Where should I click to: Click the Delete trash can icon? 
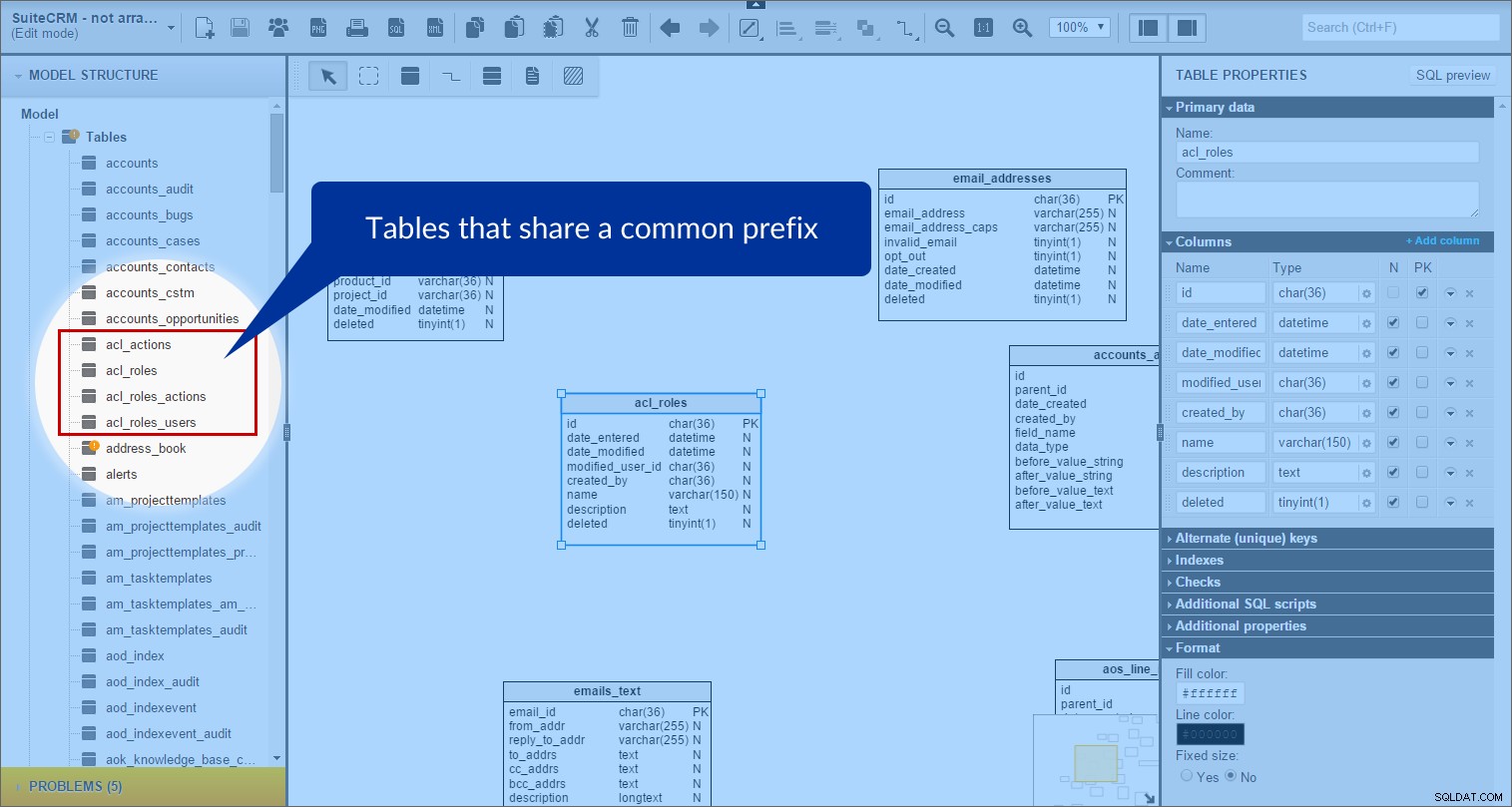(x=630, y=28)
